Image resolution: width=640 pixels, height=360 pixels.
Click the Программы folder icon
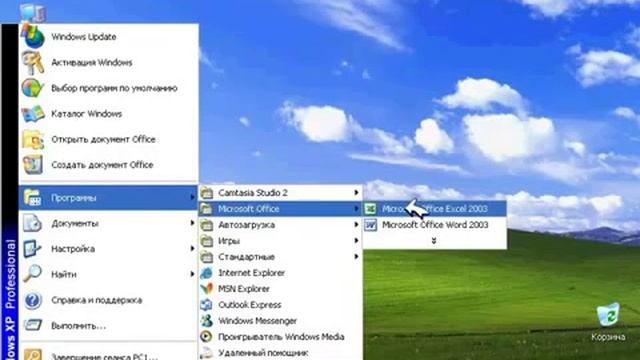pyautogui.click(x=32, y=198)
